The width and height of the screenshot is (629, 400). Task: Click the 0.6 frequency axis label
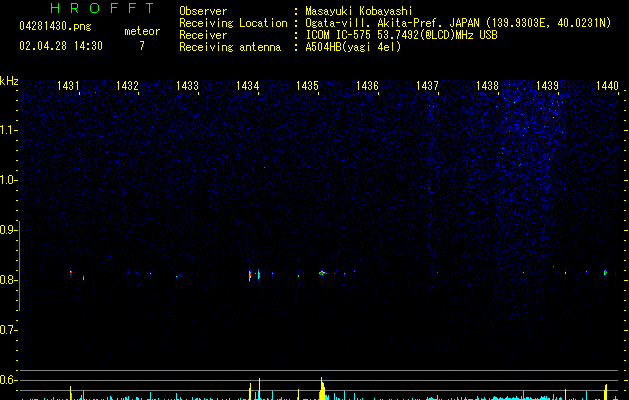point(8,380)
